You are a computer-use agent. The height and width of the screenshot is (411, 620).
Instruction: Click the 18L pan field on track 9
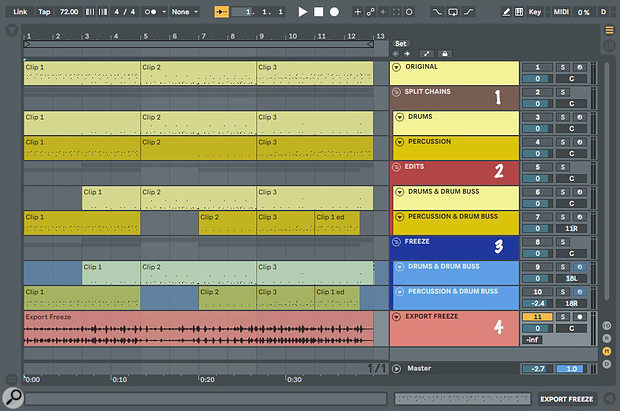pyautogui.click(x=571, y=278)
